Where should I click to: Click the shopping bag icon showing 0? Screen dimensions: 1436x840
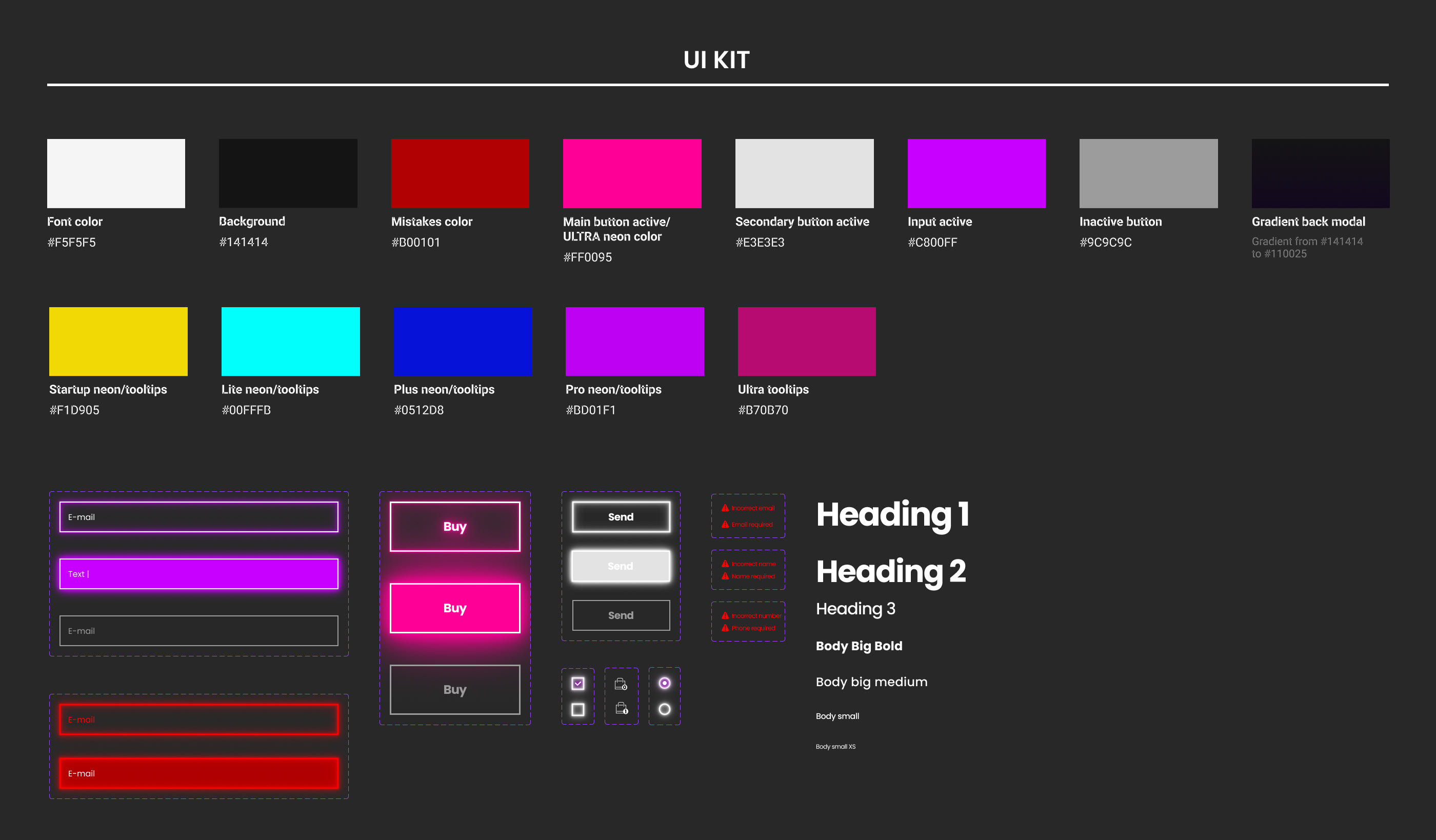click(x=621, y=684)
